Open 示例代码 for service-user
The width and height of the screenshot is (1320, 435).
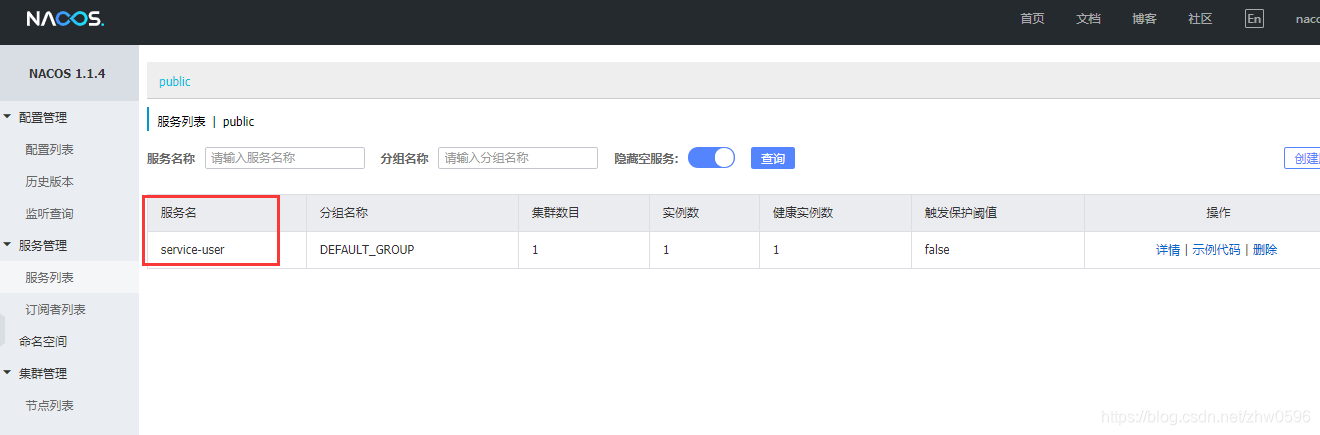[1216, 250]
